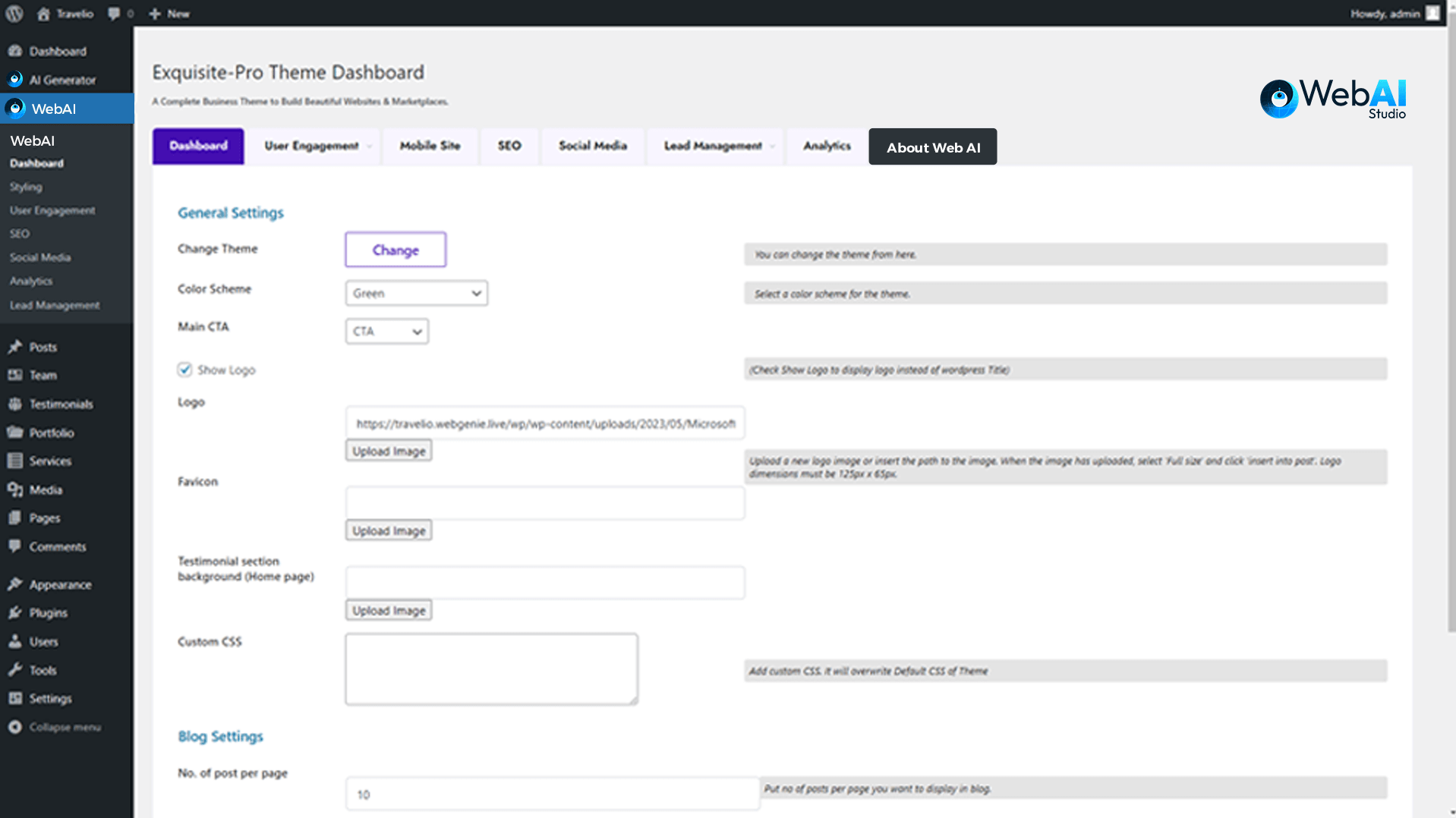Open the Main CTA dropdown

pos(386,331)
